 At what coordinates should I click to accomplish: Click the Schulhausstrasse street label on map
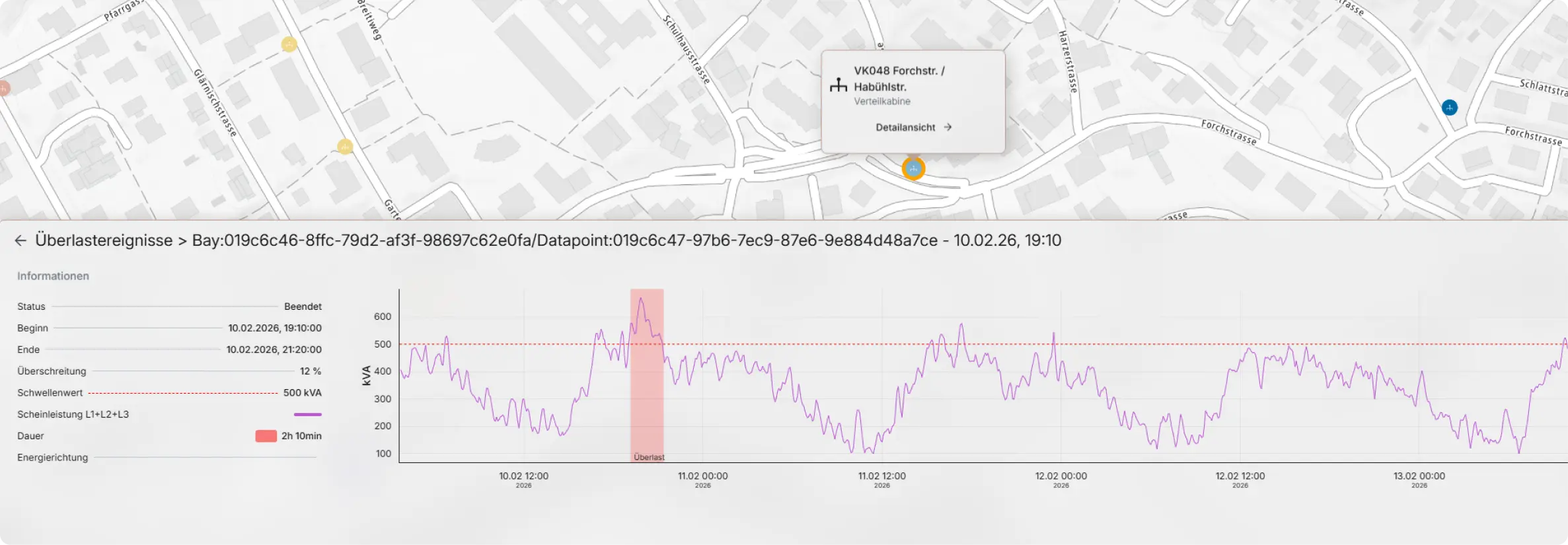point(687,50)
